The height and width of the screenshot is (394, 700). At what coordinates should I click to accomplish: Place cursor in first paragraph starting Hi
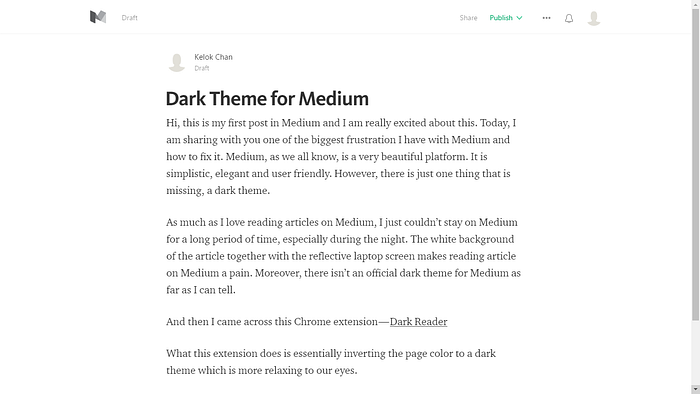point(343,157)
